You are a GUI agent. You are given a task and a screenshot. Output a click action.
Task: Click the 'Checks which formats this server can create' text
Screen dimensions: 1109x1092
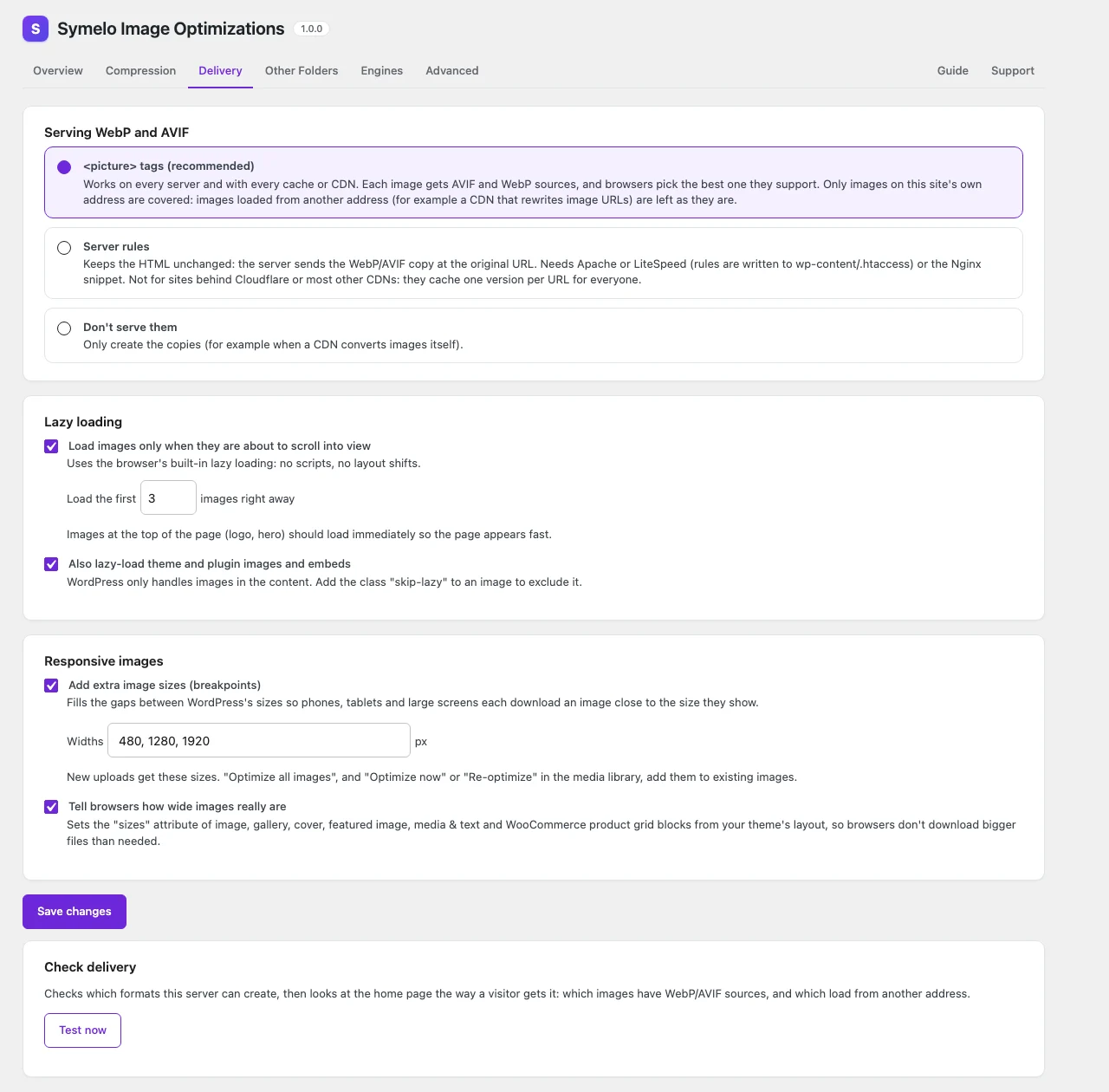507,994
